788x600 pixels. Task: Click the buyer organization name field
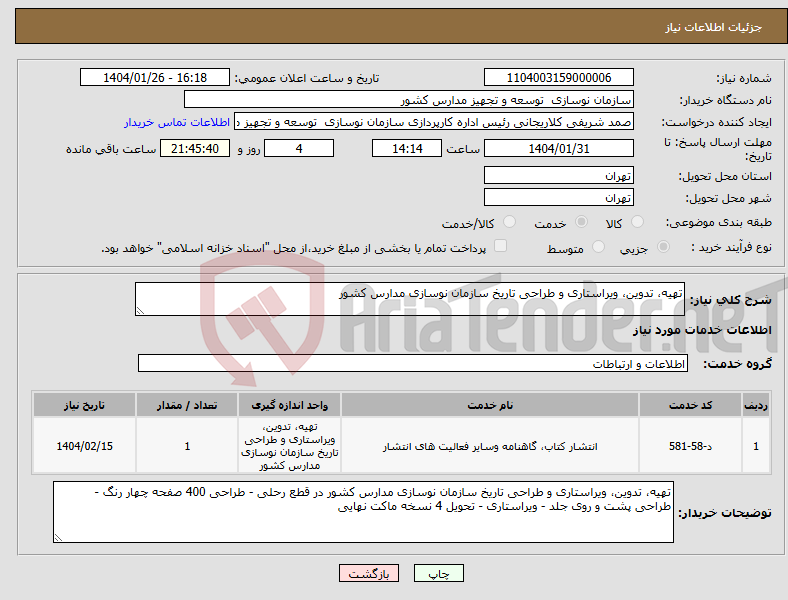point(409,99)
